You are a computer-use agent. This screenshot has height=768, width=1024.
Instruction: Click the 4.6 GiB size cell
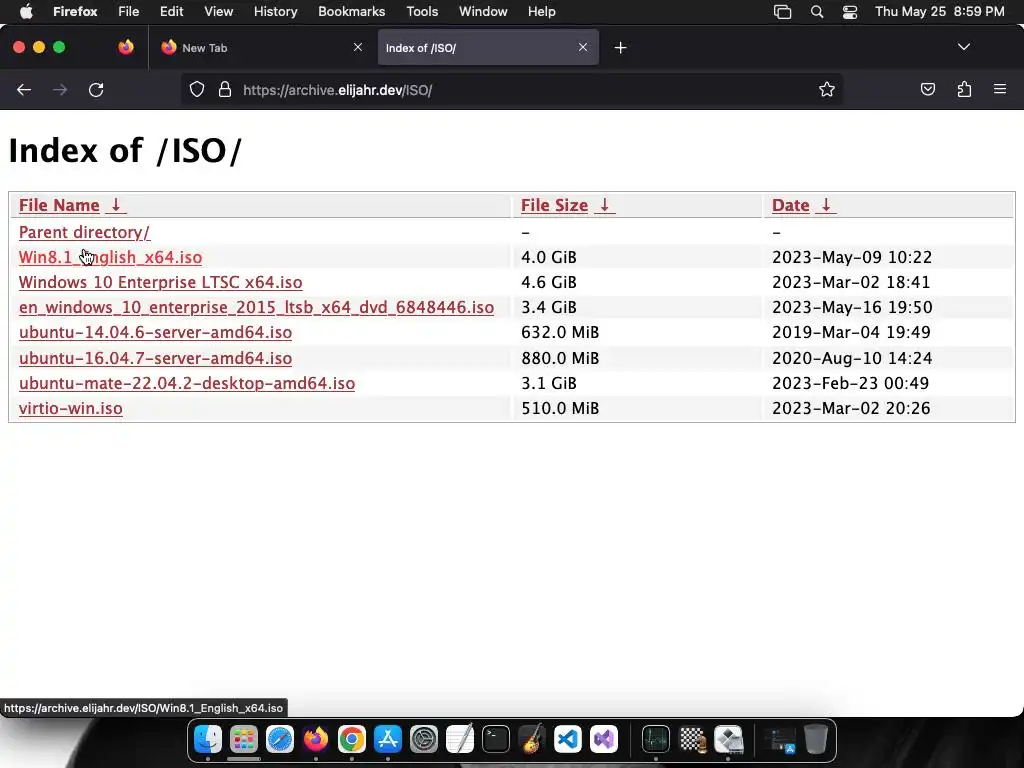[549, 282]
